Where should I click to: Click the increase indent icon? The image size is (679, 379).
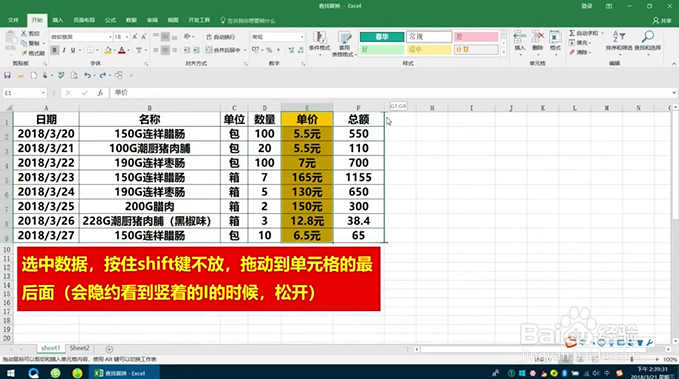pyautogui.click(x=196, y=50)
